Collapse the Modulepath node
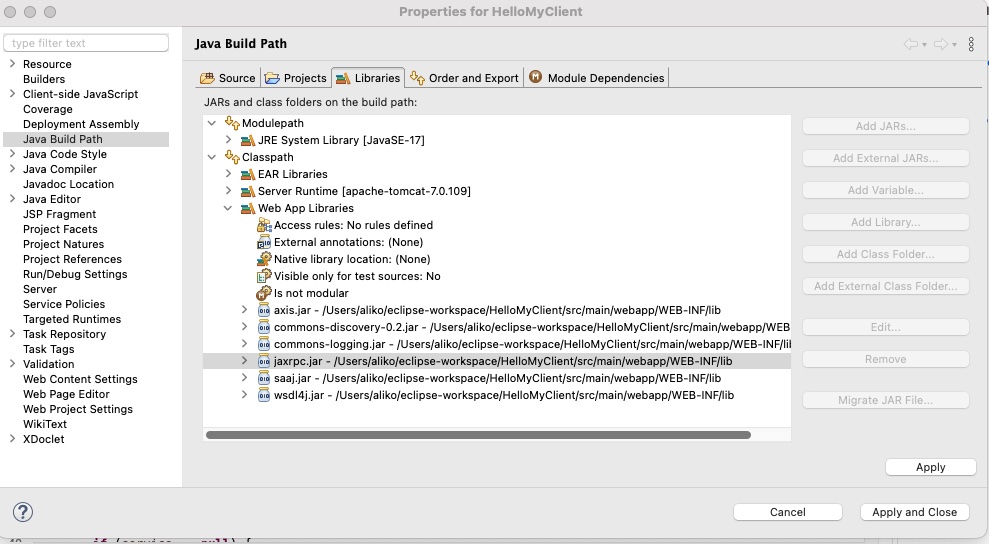989x544 pixels. pyautogui.click(x=212, y=123)
